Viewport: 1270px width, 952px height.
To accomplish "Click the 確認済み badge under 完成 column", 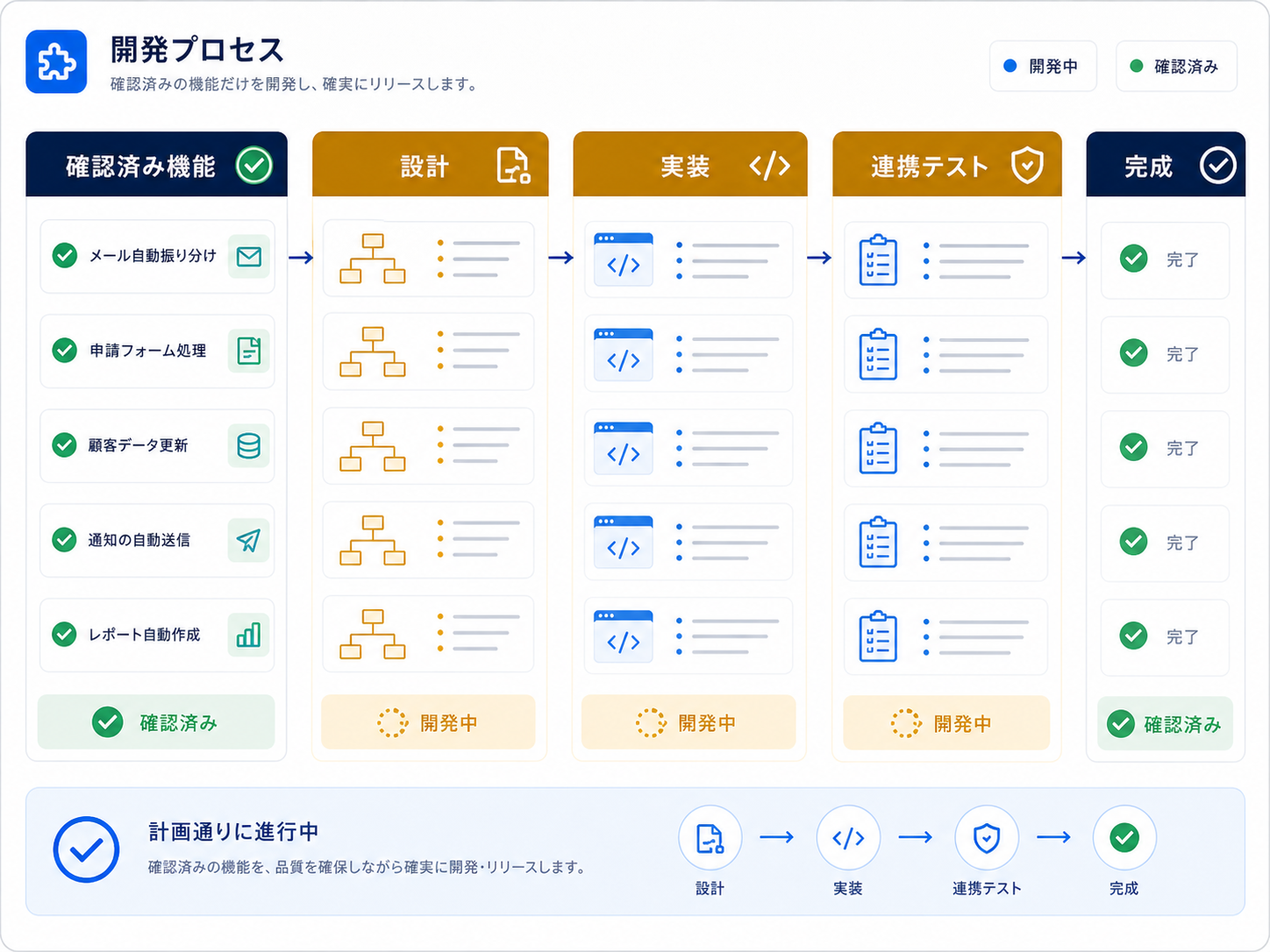I will (x=1165, y=724).
